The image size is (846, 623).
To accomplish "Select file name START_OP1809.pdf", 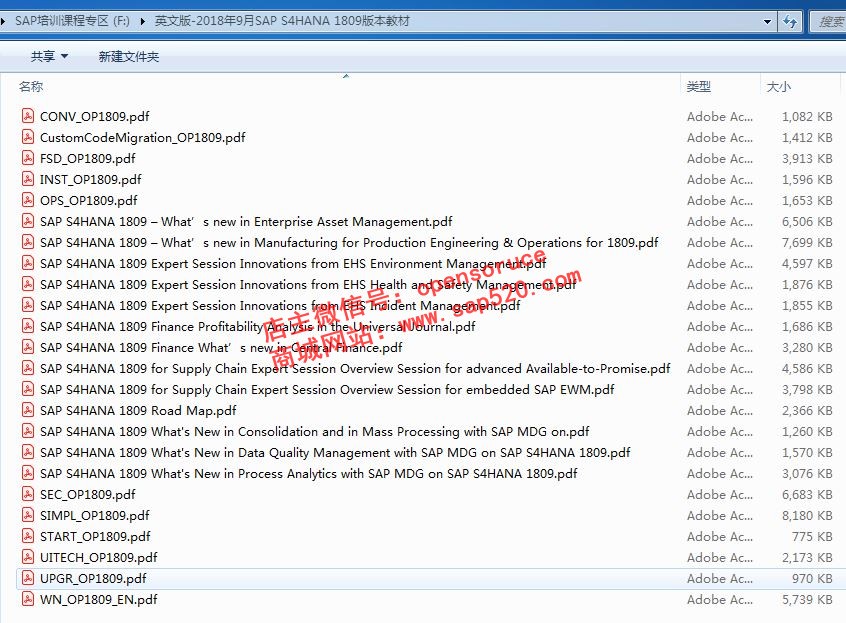I will pos(95,537).
